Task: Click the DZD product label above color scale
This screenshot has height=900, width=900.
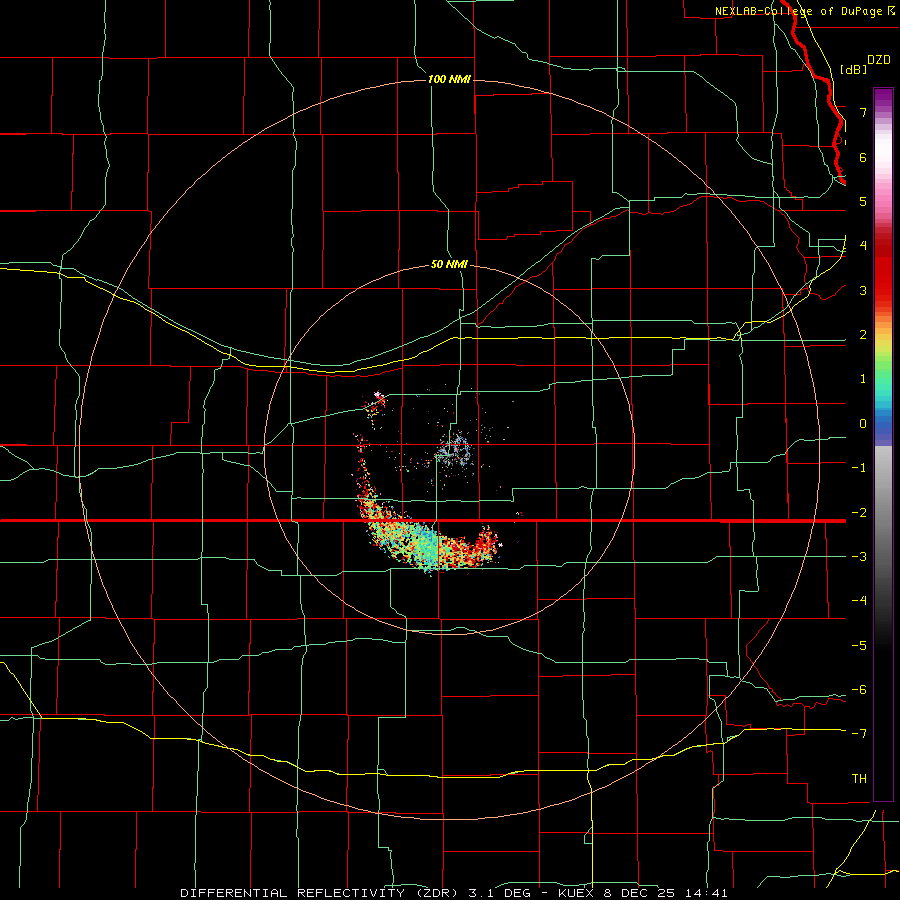Action: pyautogui.click(x=879, y=60)
